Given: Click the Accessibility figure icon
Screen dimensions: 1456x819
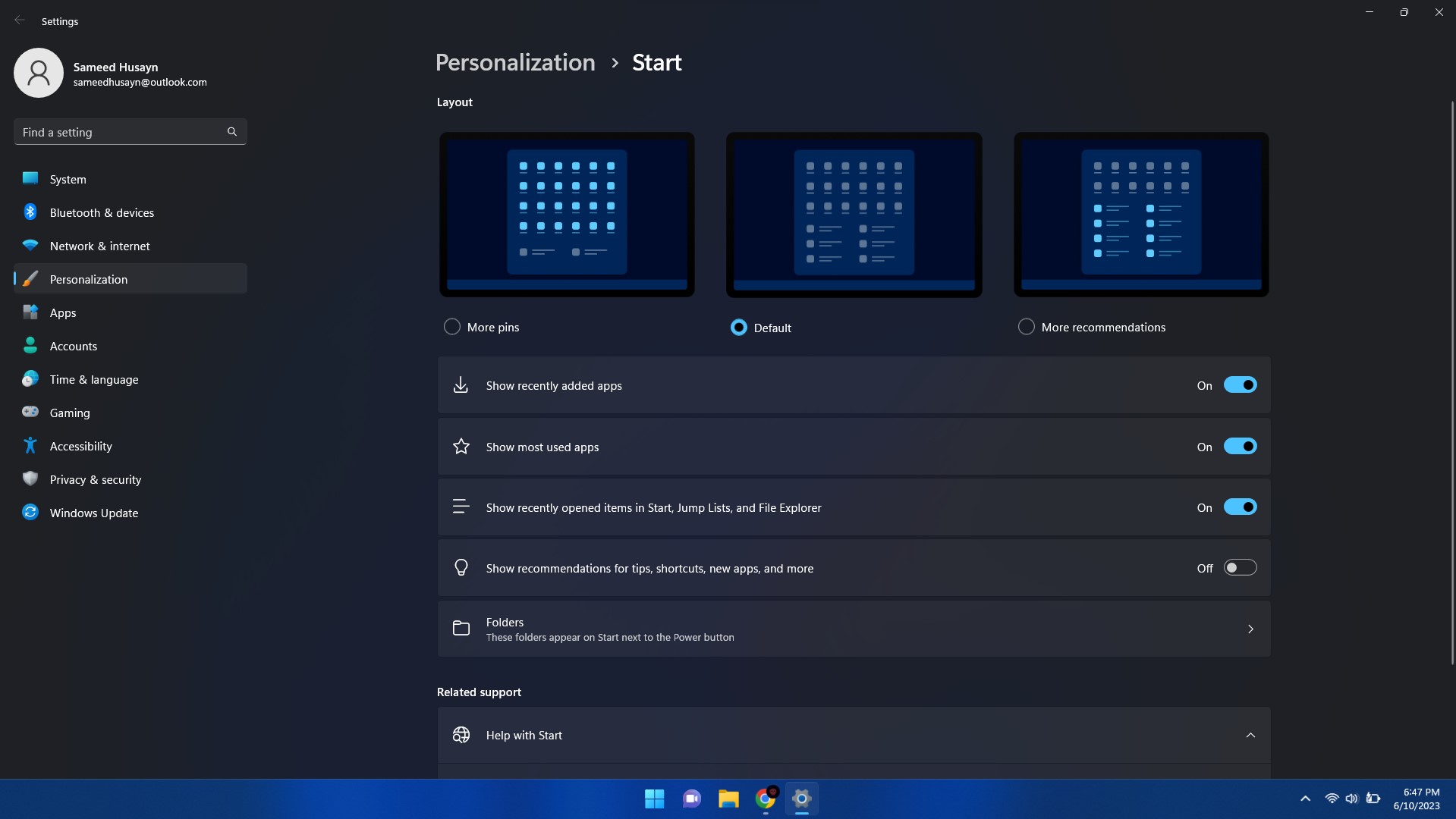Looking at the screenshot, I should 30,446.
